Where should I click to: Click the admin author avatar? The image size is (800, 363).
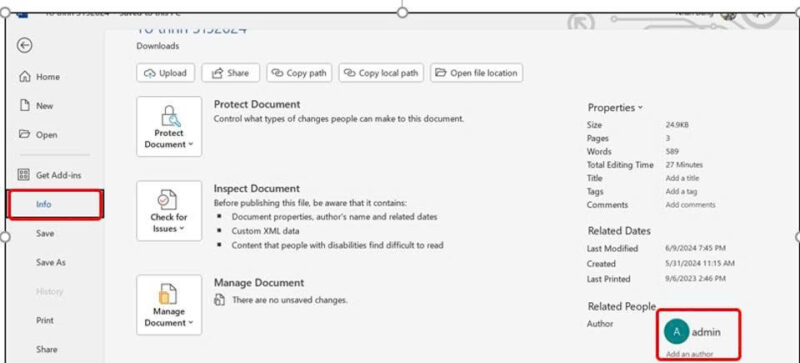(677, 332)
